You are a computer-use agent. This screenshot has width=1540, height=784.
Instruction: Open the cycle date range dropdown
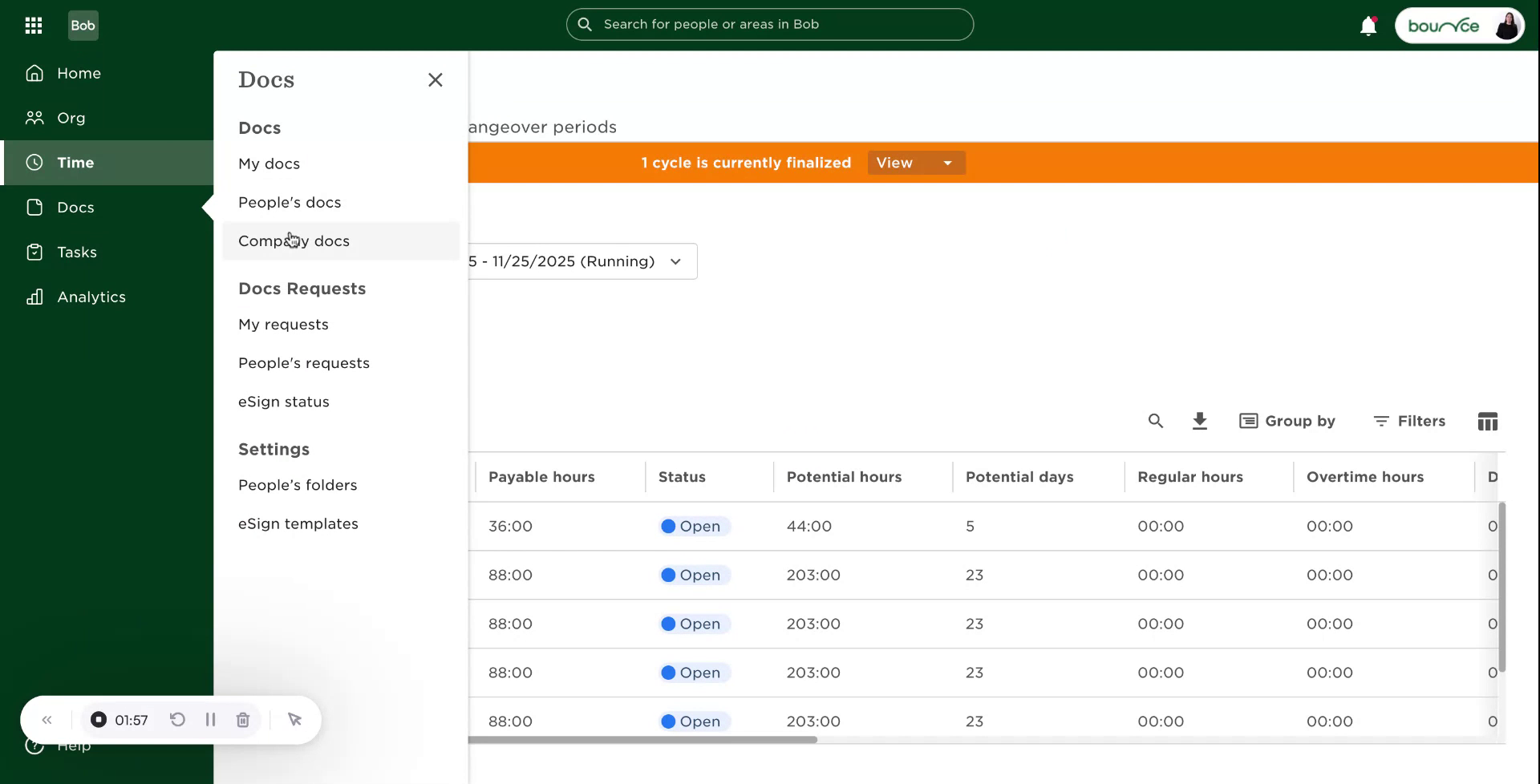[582, 261]
